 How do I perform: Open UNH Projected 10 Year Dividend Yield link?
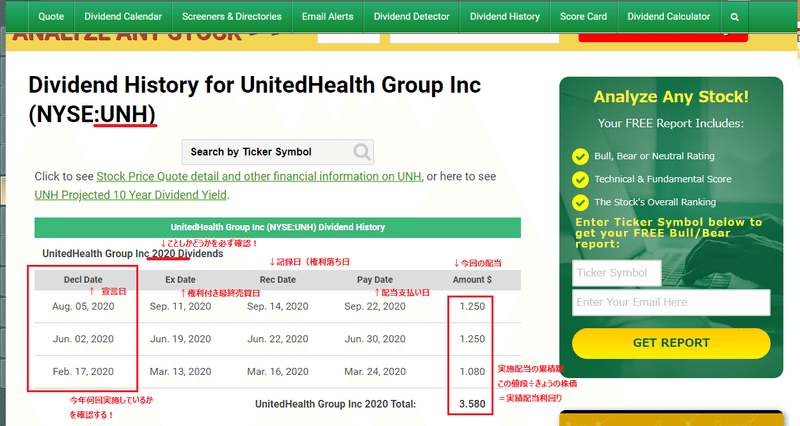coord(131,195)
